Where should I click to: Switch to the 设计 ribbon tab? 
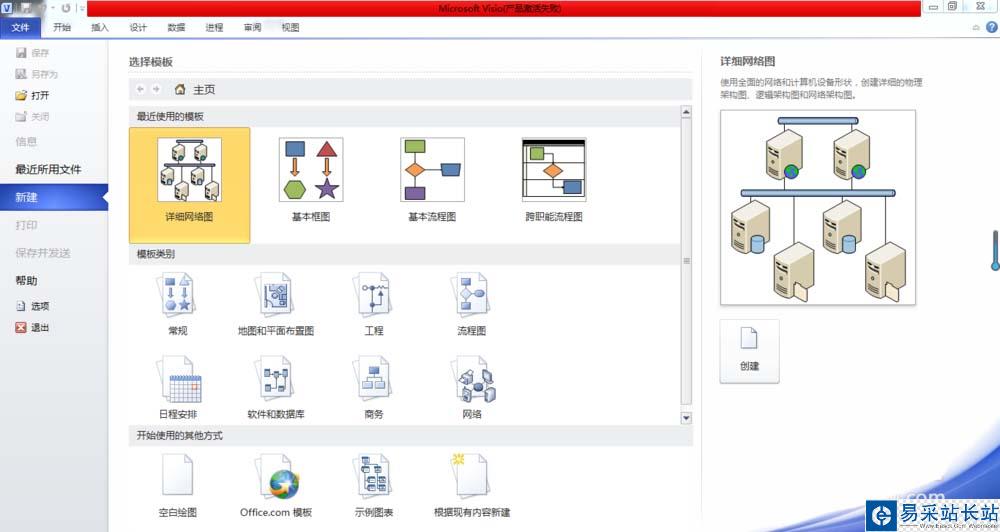click(138, 27)
